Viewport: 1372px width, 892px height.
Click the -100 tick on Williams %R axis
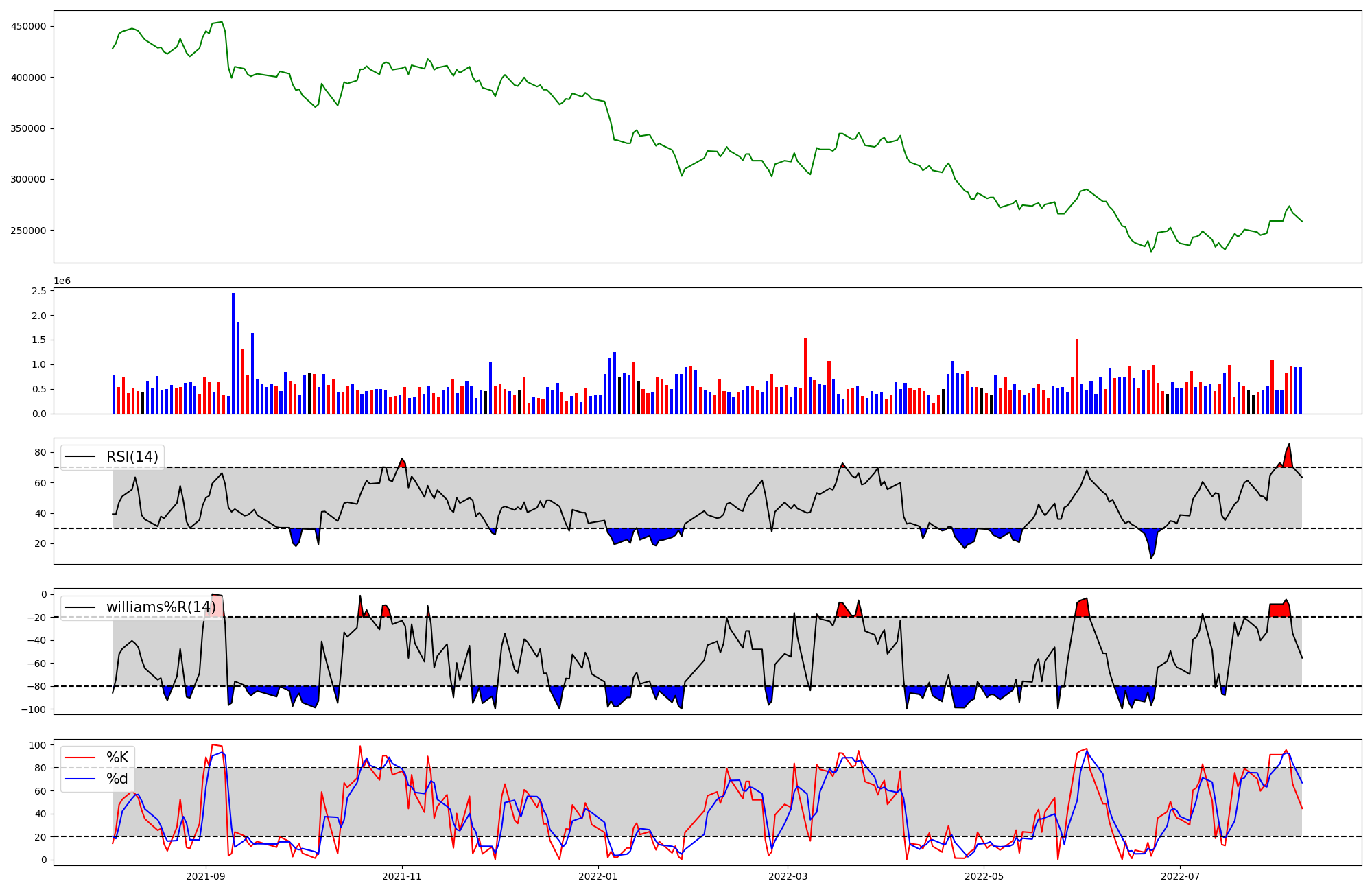click(34, 709)
